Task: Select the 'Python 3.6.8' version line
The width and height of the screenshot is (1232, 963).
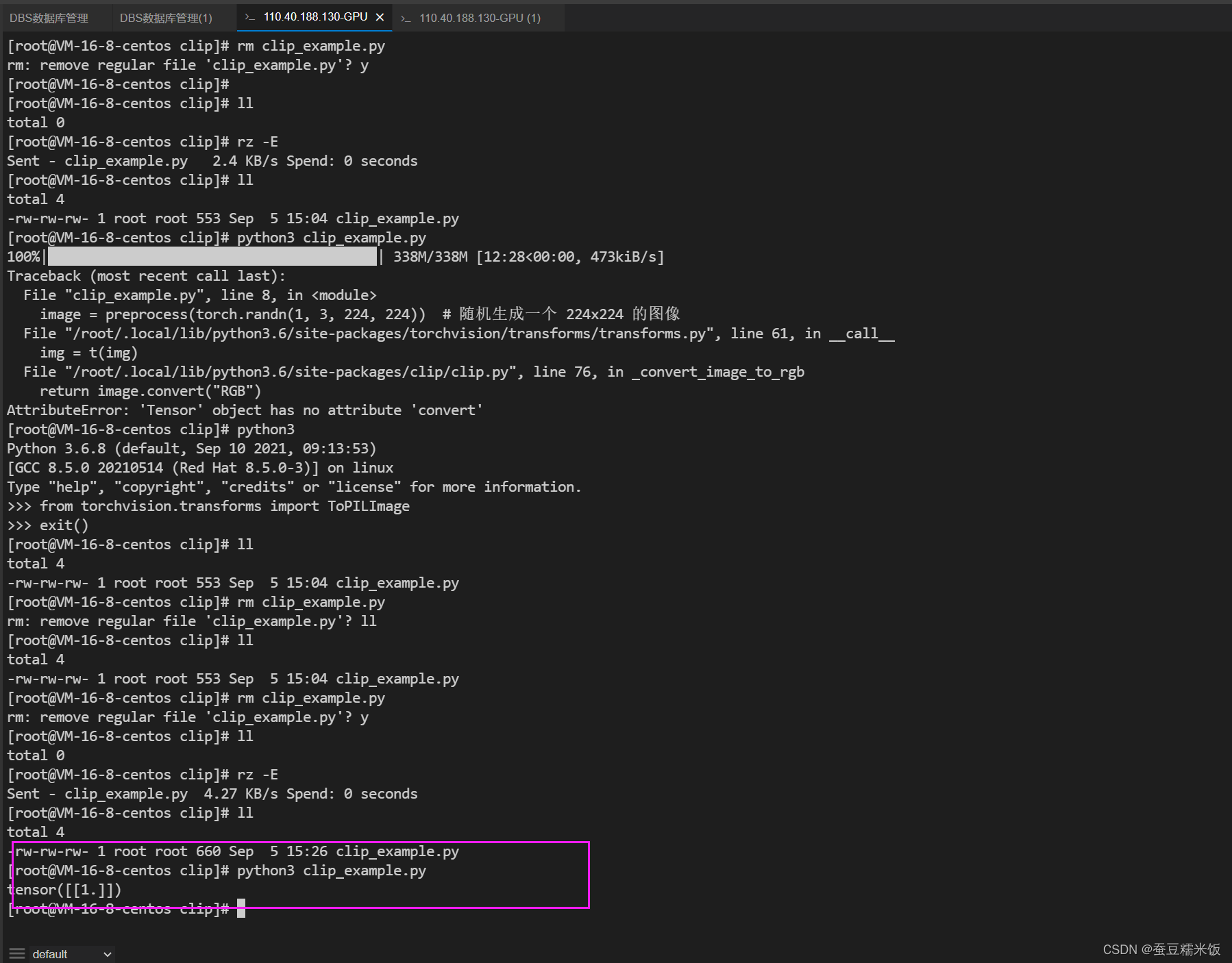Action: coord(191,449)
